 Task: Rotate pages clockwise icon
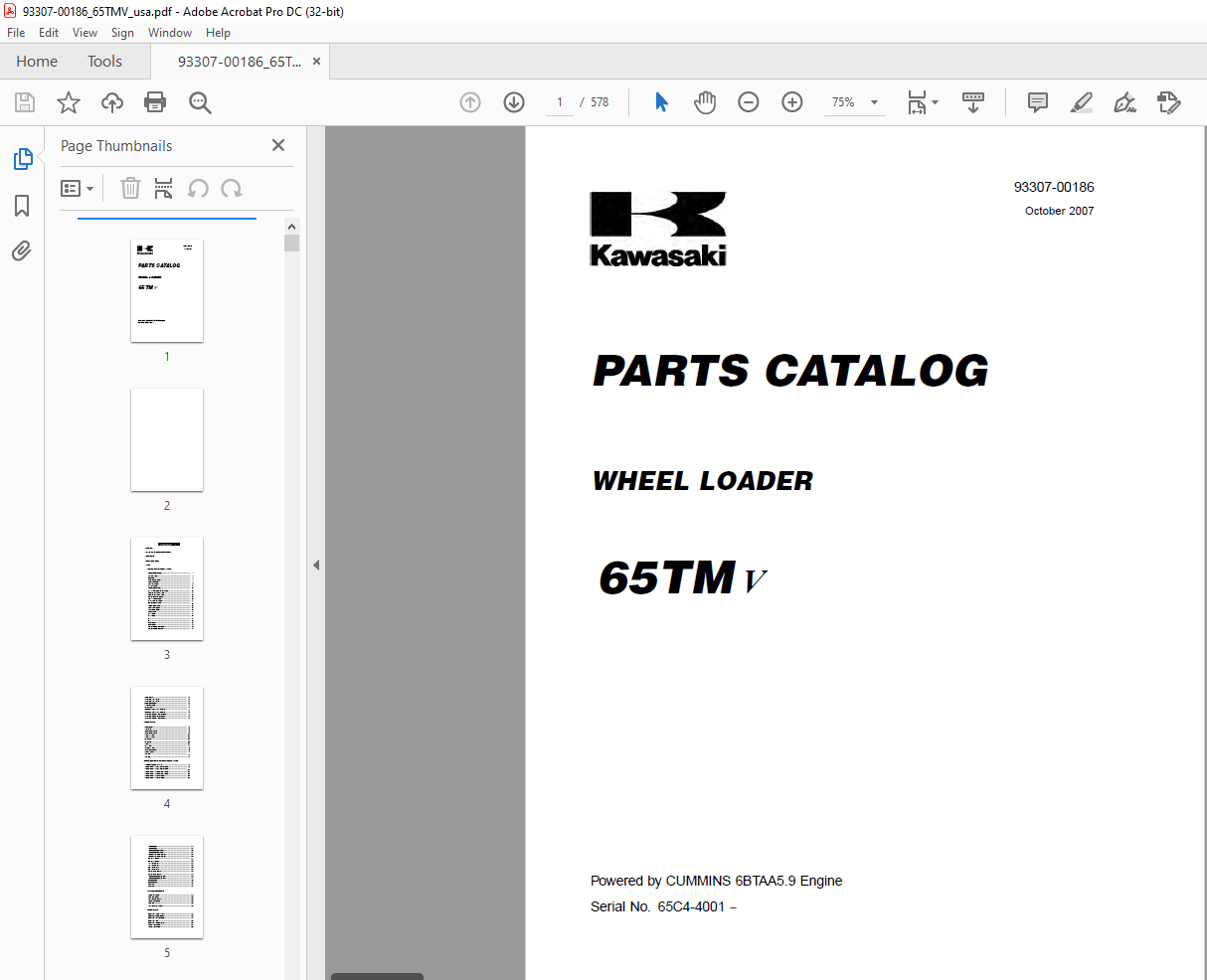(x=232, y=188)
